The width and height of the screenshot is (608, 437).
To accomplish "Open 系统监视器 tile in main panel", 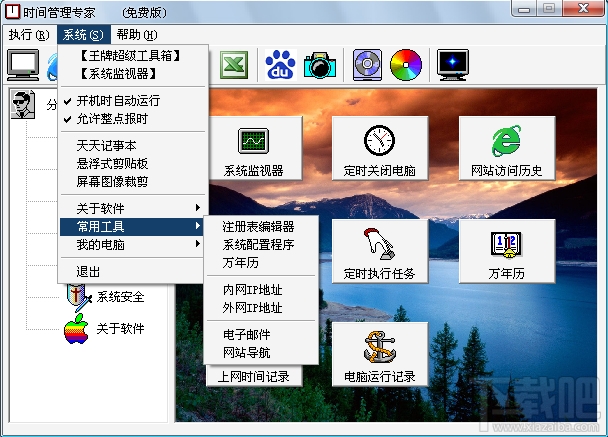I will point(256,148).
